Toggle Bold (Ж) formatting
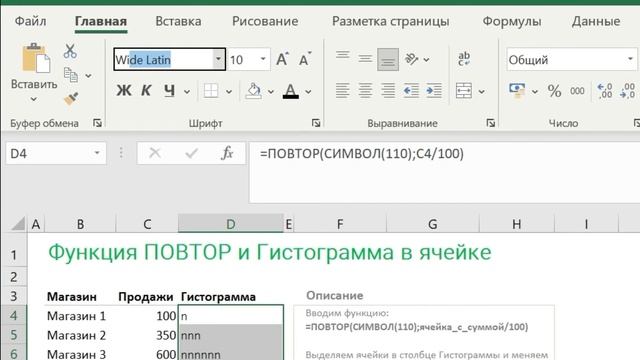 click(124, 91)
